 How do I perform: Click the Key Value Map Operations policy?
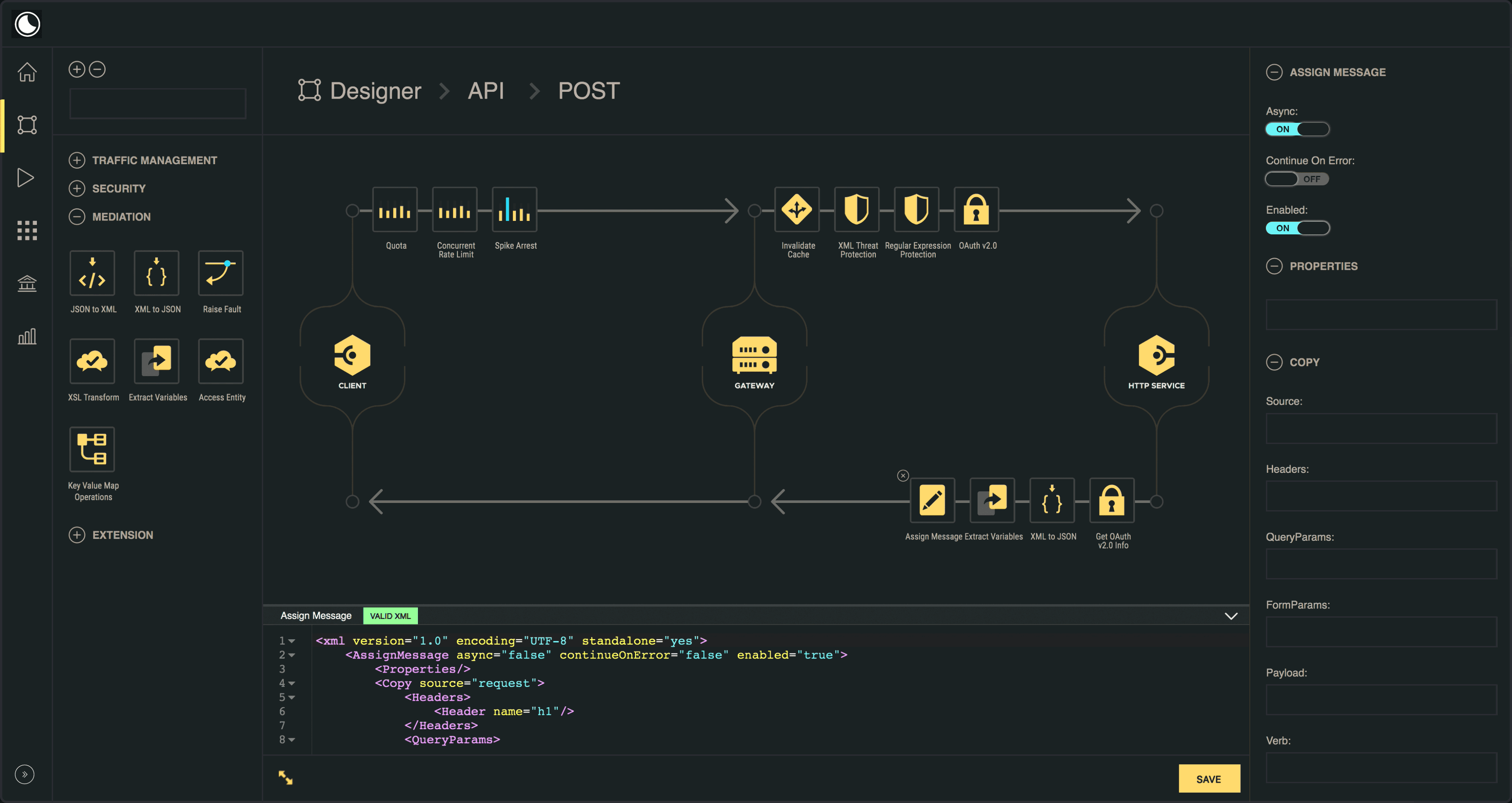(x=92, y=449)
